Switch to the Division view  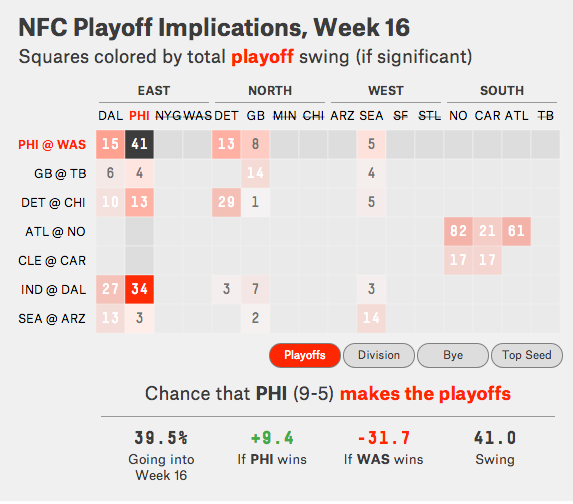point(379,355)
